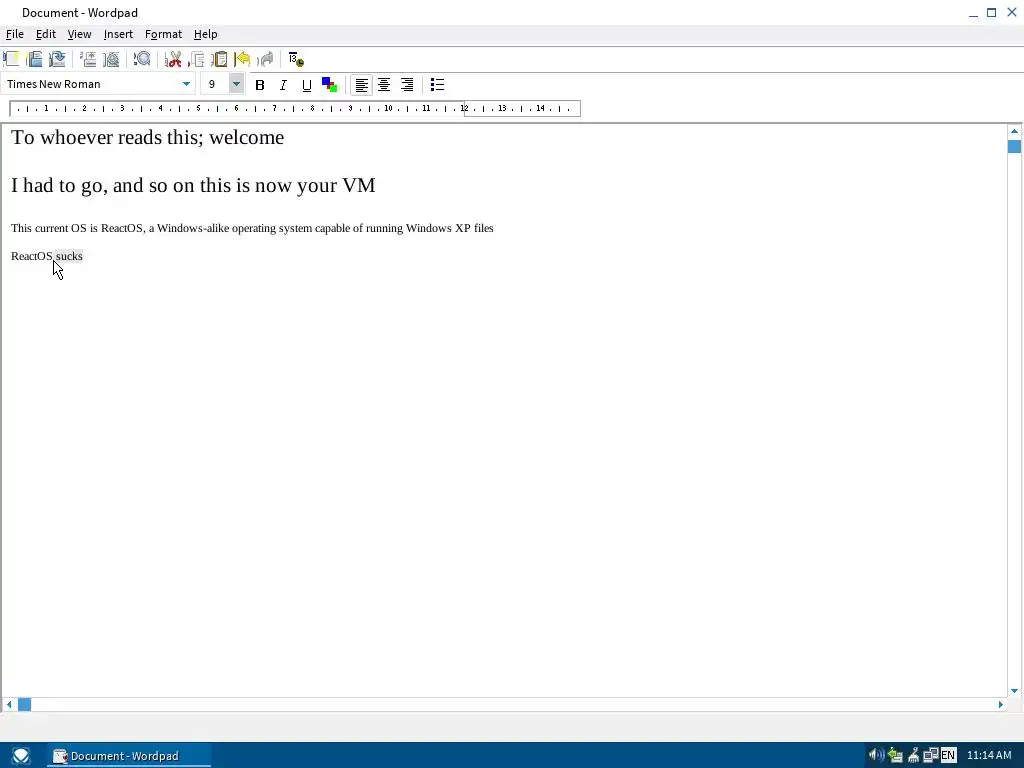
Task: Click the vertical scrollbar thumb
Action: [x=1014, y=146]
